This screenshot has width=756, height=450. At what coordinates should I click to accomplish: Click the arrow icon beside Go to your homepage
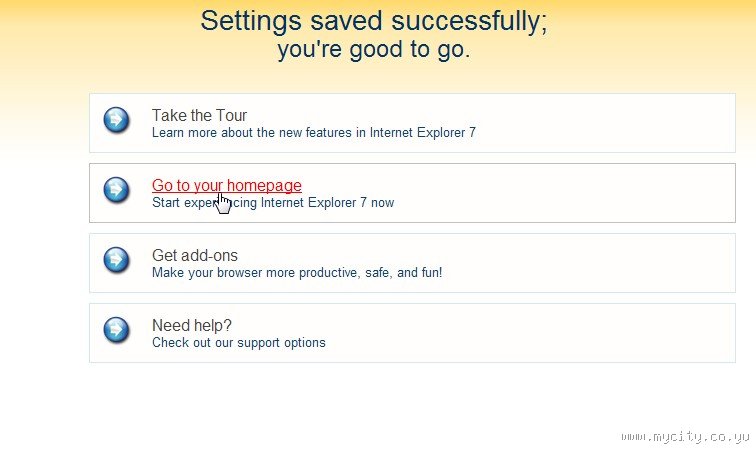click(x=117, y=190)
